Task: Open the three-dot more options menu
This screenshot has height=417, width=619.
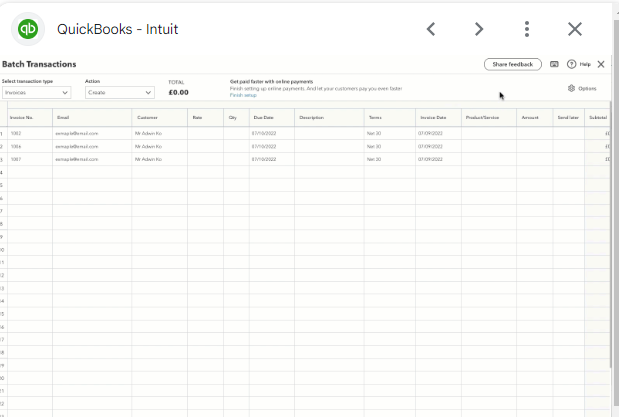Action: [527, 29]
